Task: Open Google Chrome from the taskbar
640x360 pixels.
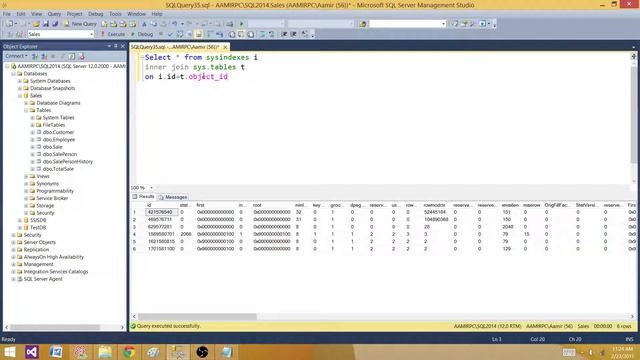Action: coord(129,352)
